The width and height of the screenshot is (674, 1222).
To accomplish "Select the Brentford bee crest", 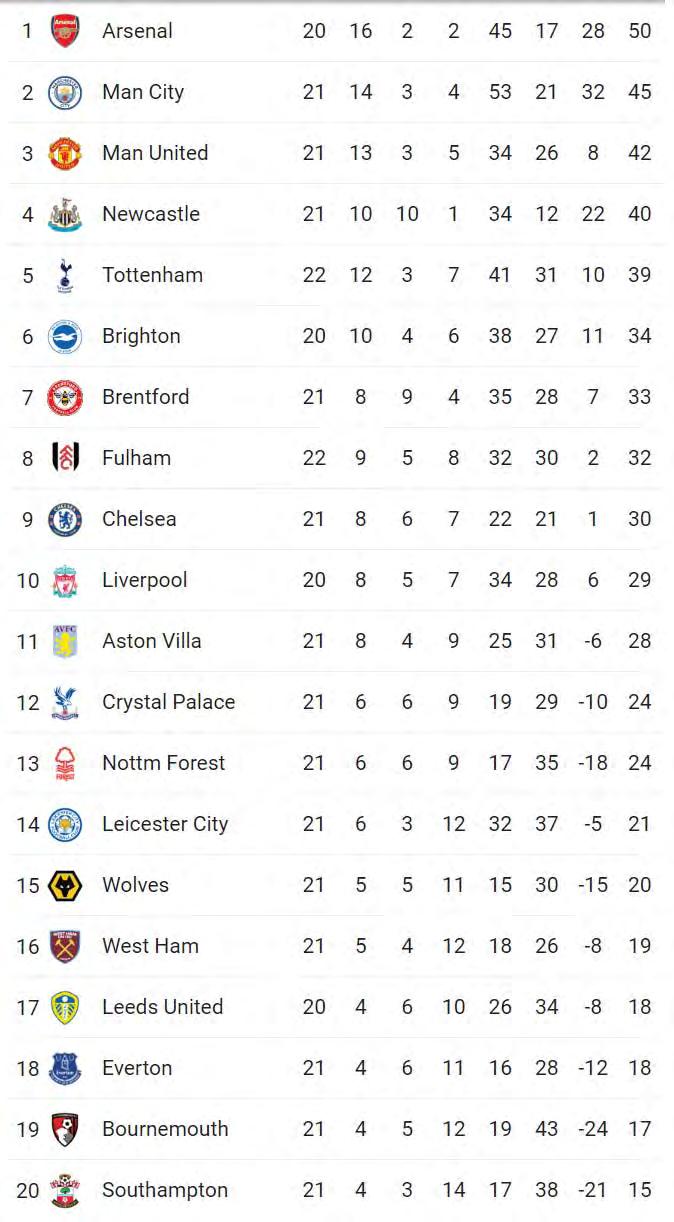I will click(x=65, y=397).
